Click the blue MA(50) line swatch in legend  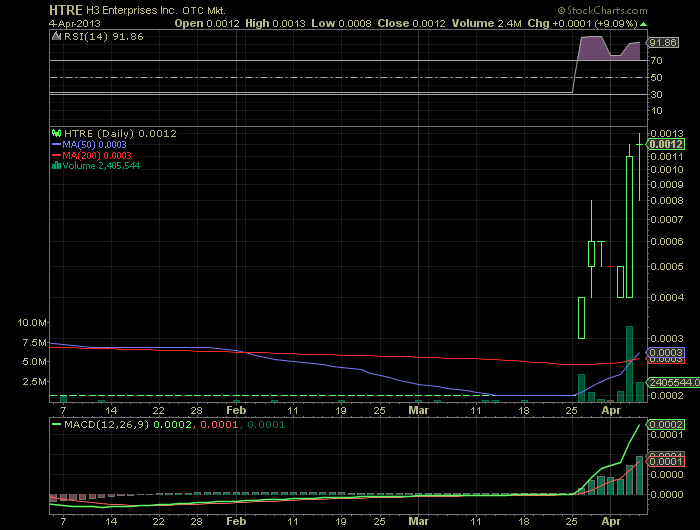click(x=57, y=145)
